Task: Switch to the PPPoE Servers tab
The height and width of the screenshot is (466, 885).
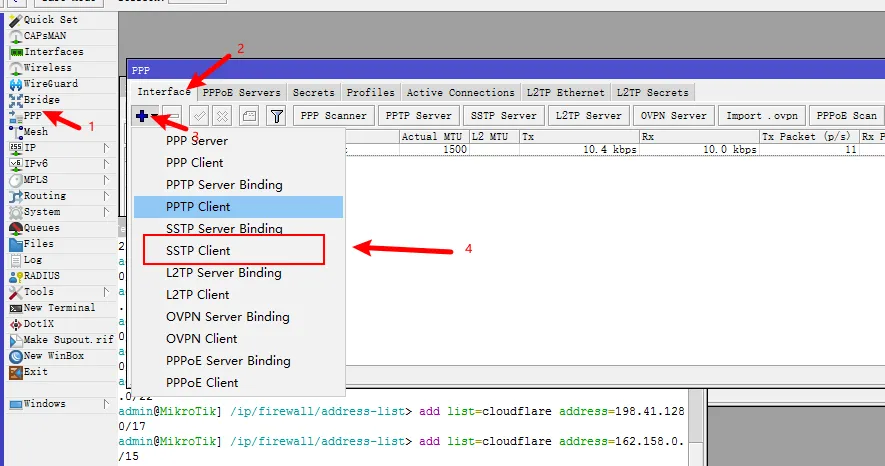Action: (242, 93)
